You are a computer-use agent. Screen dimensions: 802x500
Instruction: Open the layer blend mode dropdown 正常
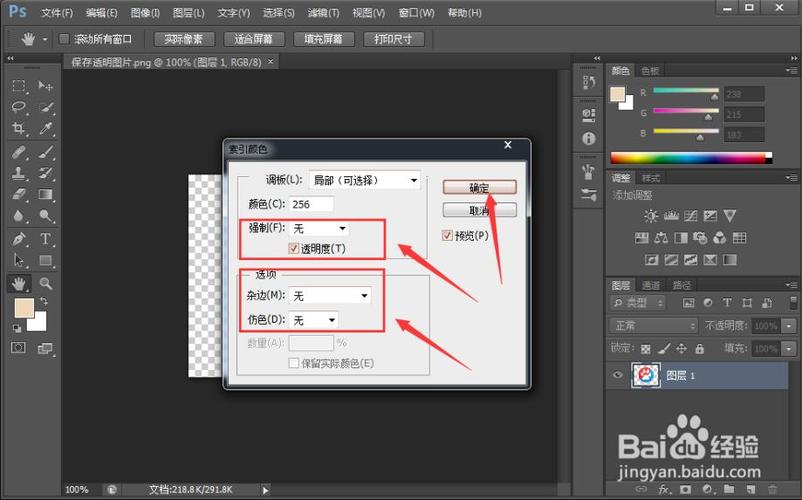click(653, 326)
